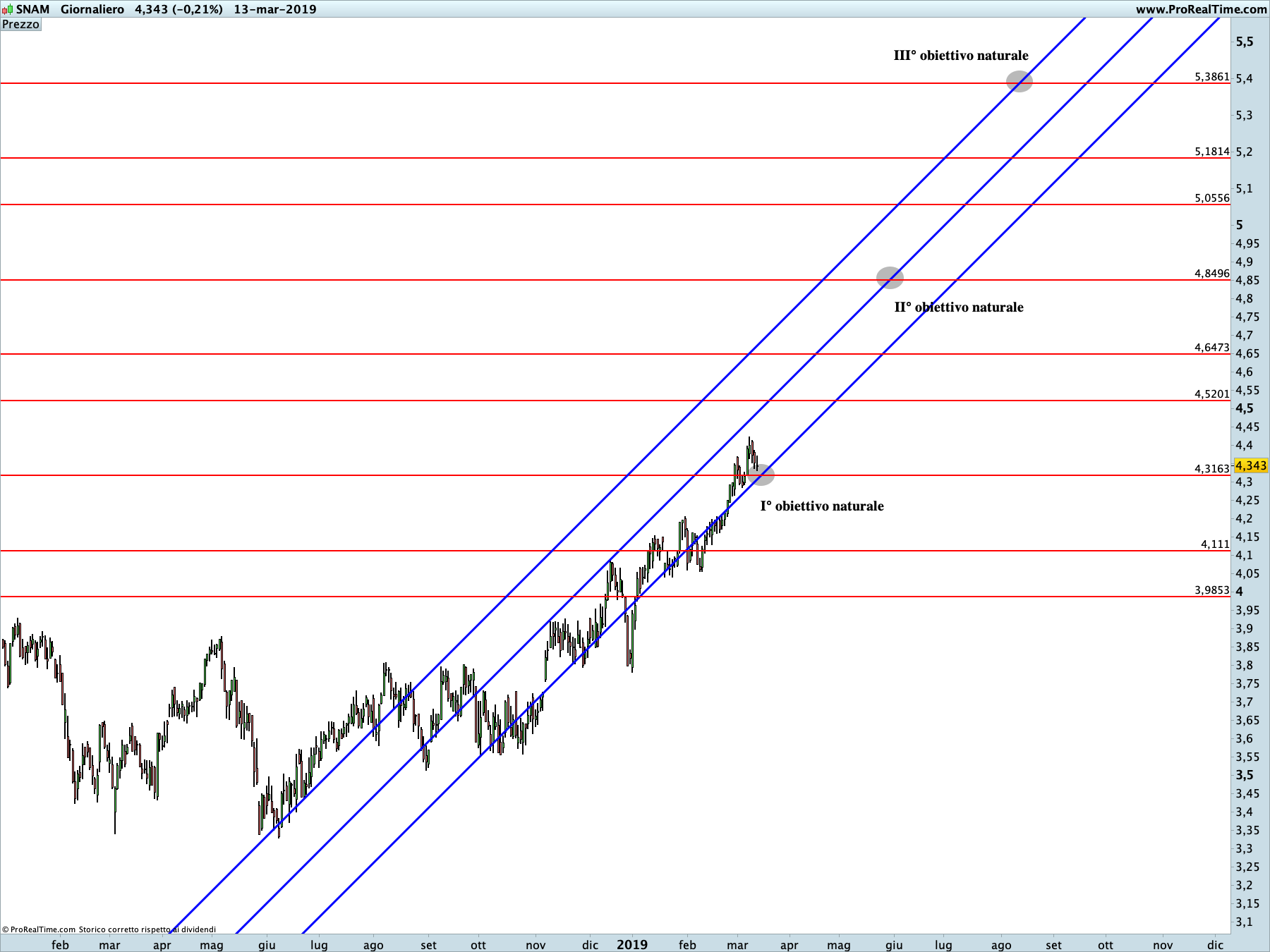
Task: Click the 13-mar-2019 date in header
Action: (275, 9)
